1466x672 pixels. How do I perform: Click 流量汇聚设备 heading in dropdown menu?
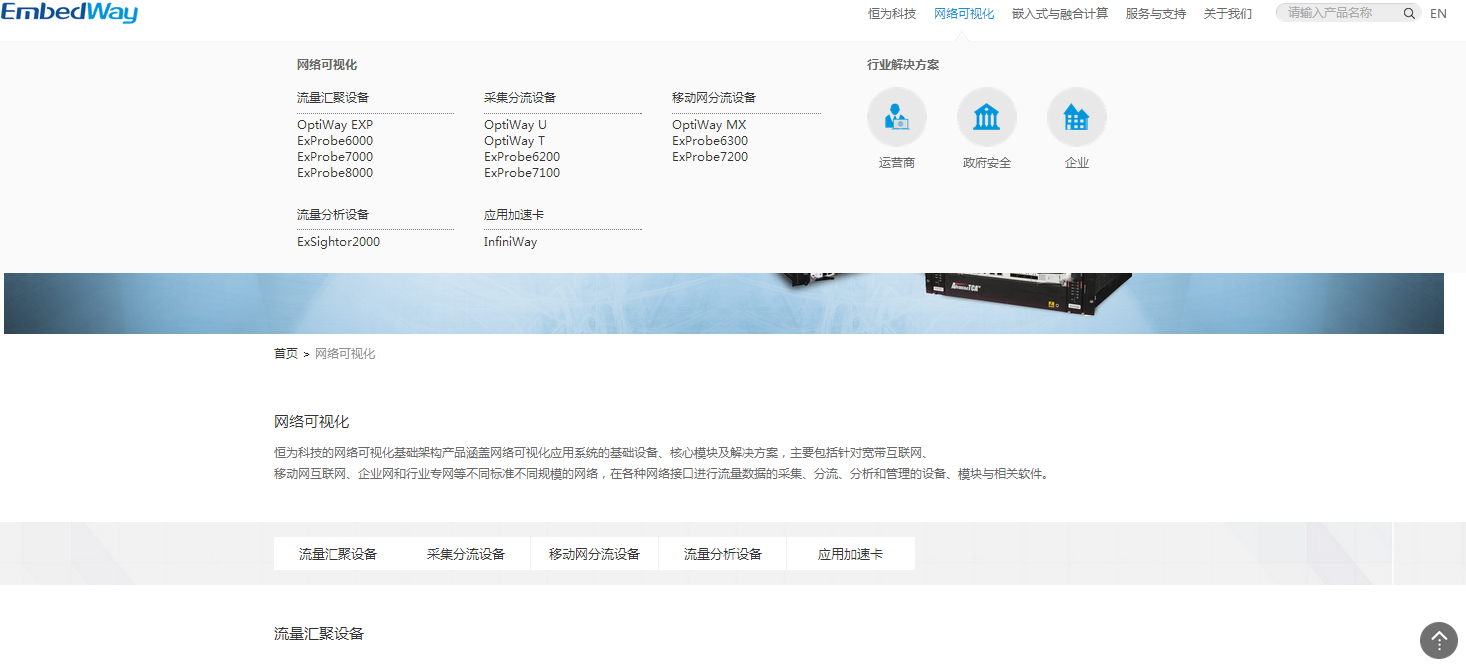pos(333,98)
